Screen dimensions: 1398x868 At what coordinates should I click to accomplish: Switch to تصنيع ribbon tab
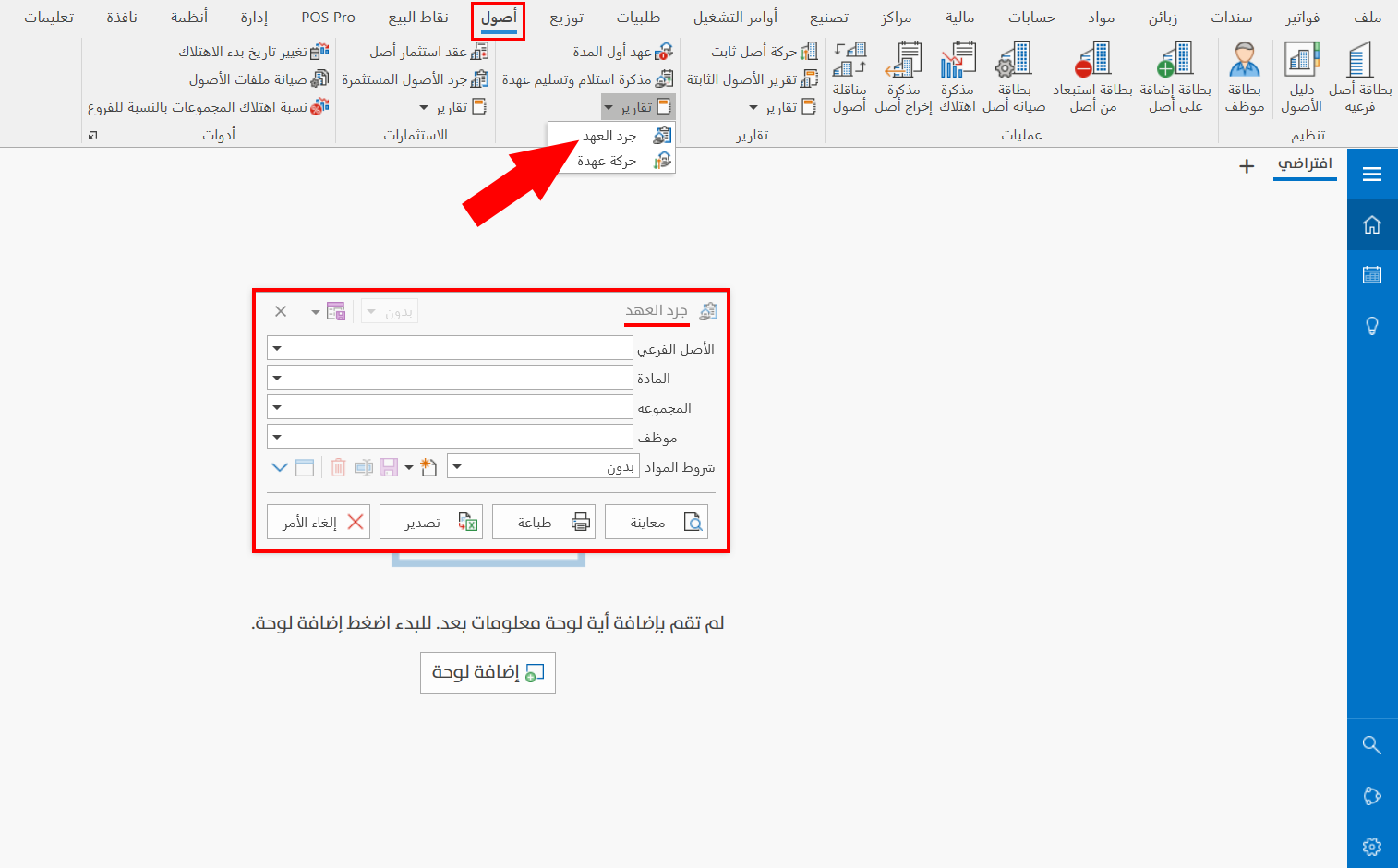point(829,18)
